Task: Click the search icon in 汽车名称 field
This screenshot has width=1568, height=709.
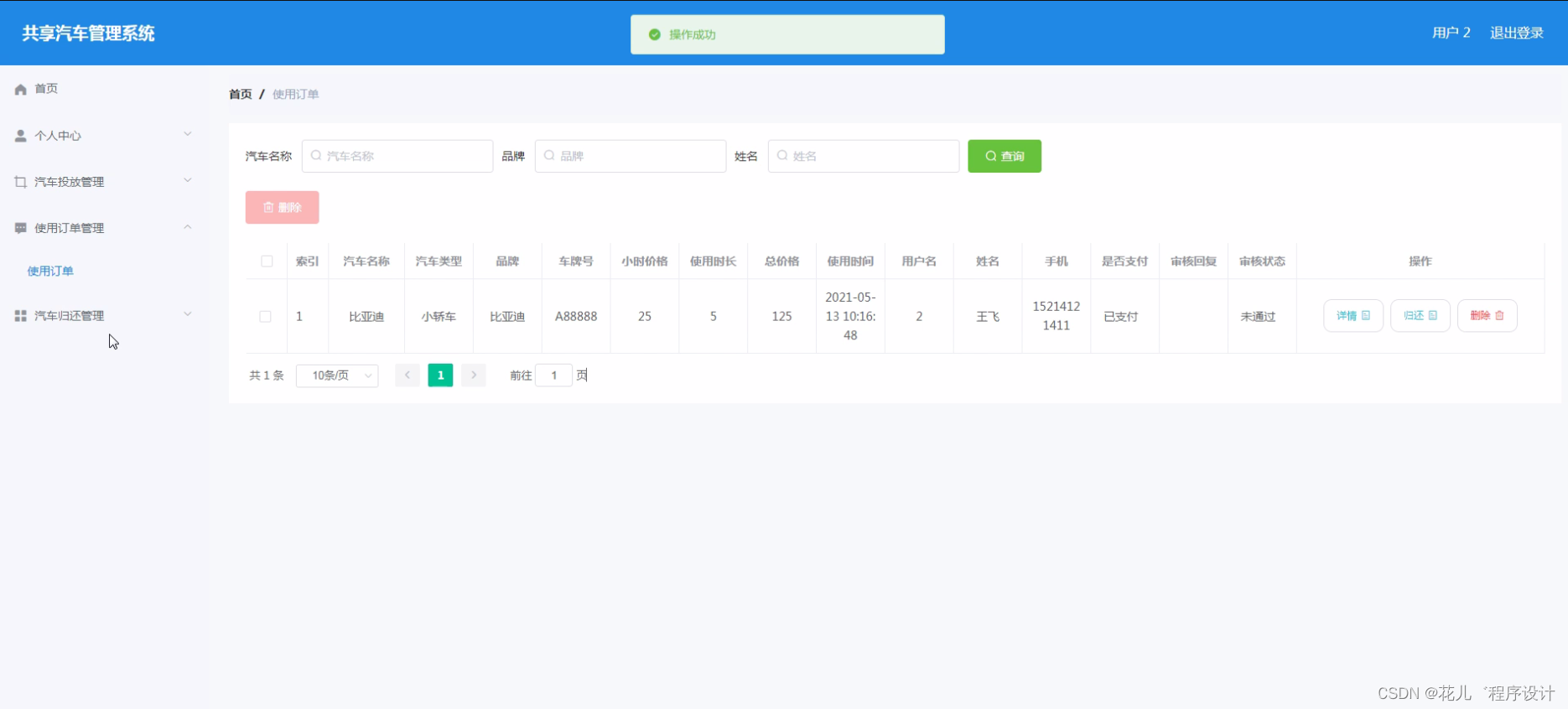Action: pyautogui.click(x=316, y=156)
